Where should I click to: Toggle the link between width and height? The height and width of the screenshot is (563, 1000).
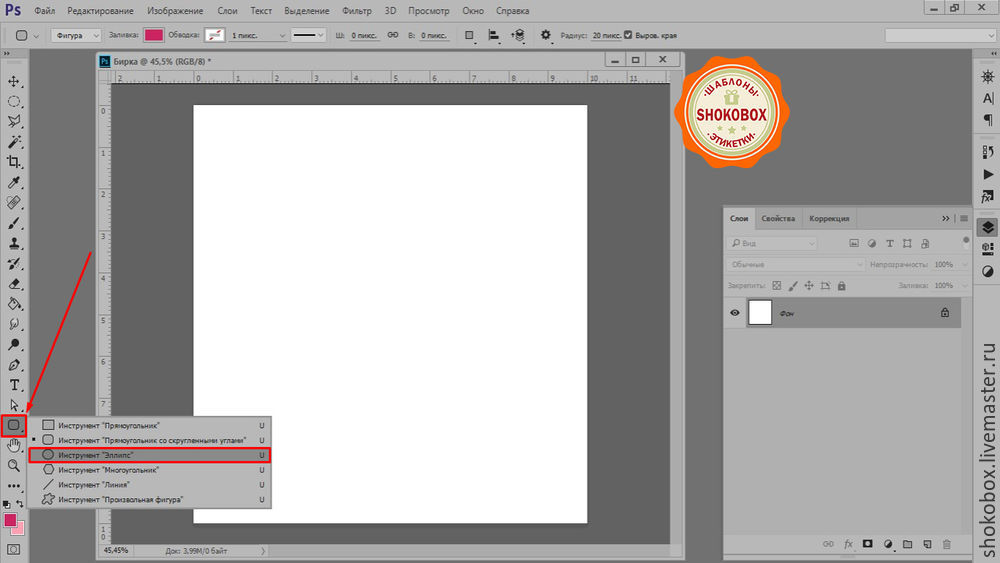coord(393,35)
